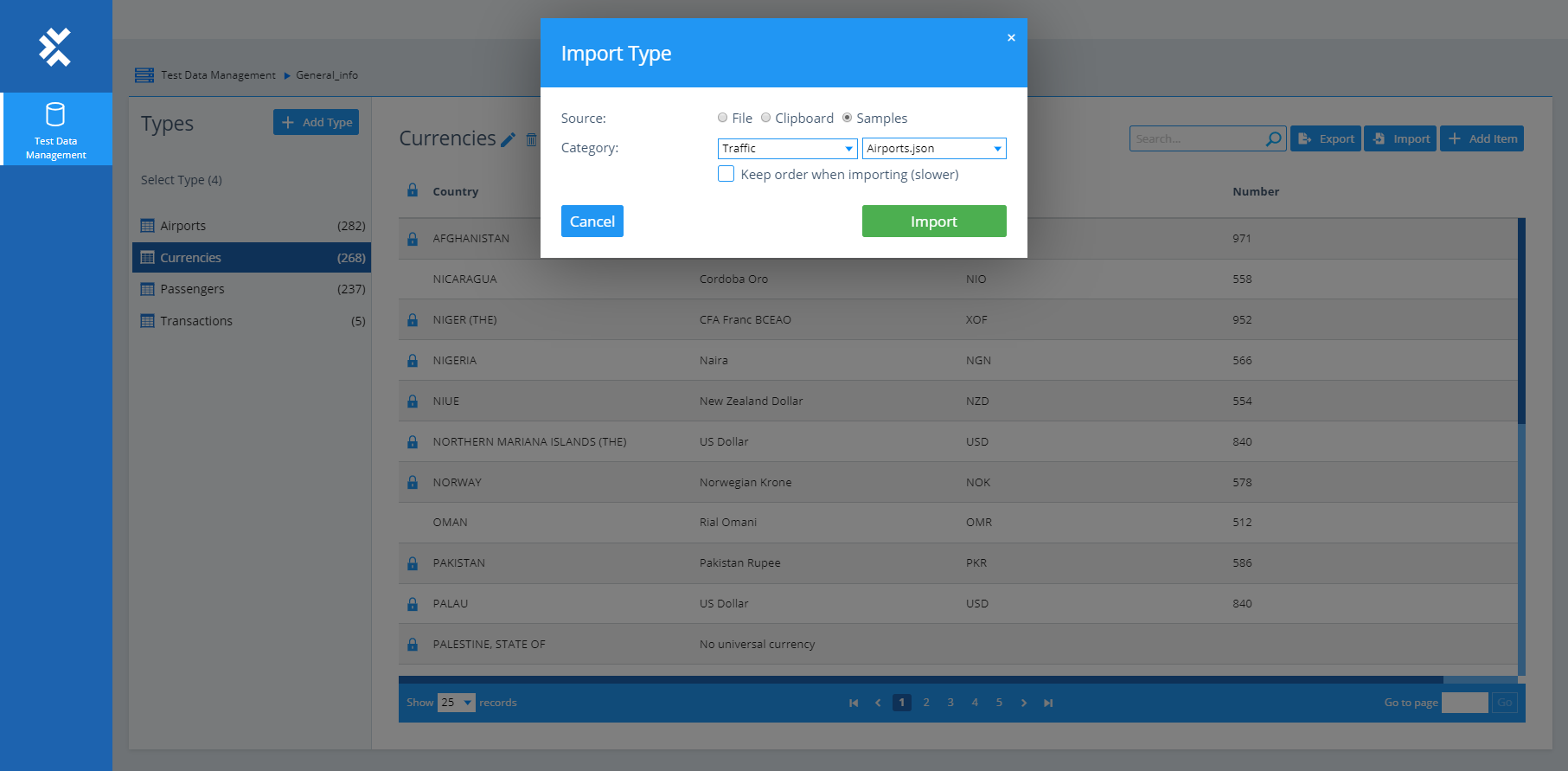Screen dimensions: 1568x771
Task: Select the Clipboard source radio button
Action: pos(765,118)
